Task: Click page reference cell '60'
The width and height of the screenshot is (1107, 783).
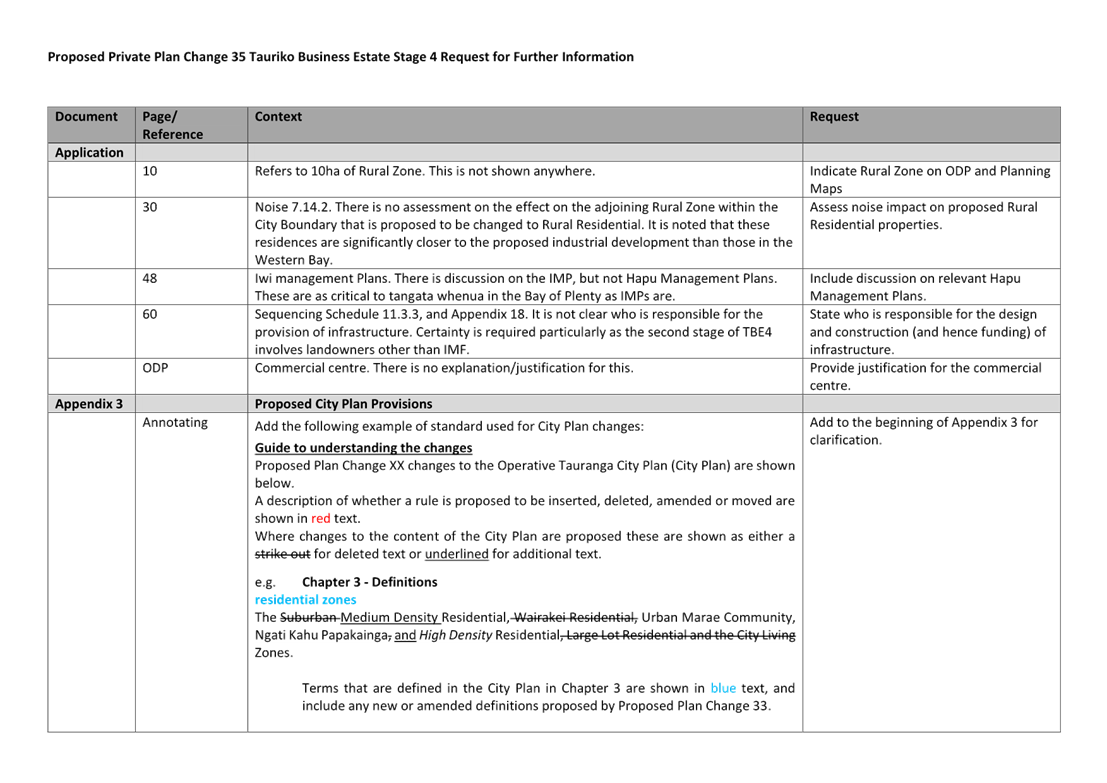Action: (150, 314)
